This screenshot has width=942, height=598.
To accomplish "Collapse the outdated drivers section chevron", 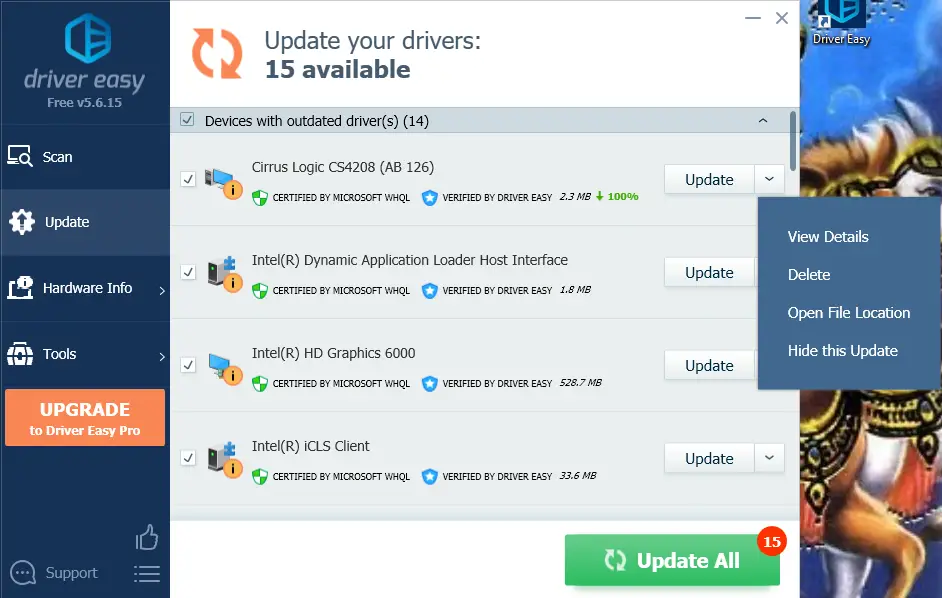I will click(x=763, y=121).
